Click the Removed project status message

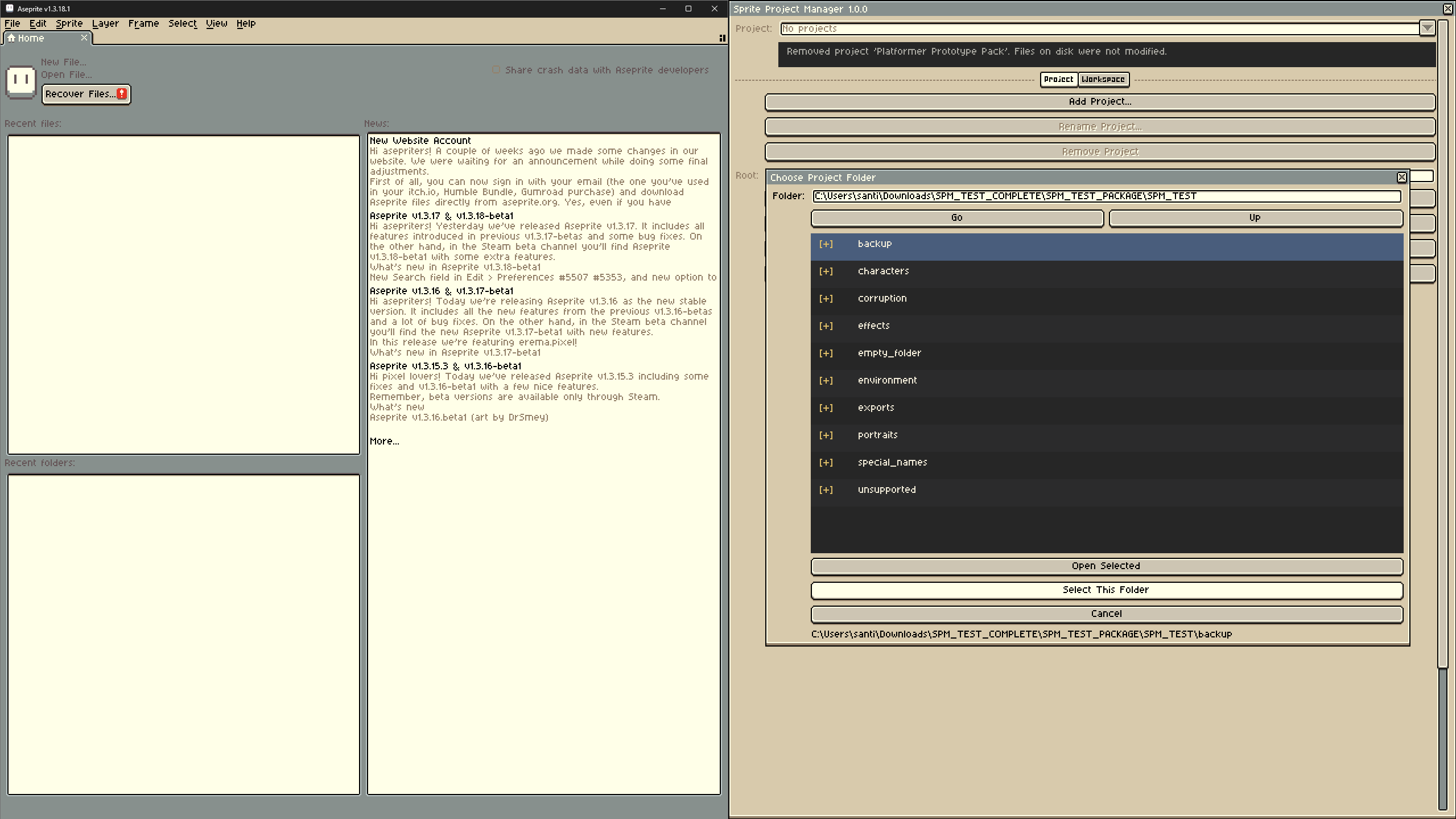point(976,52)
